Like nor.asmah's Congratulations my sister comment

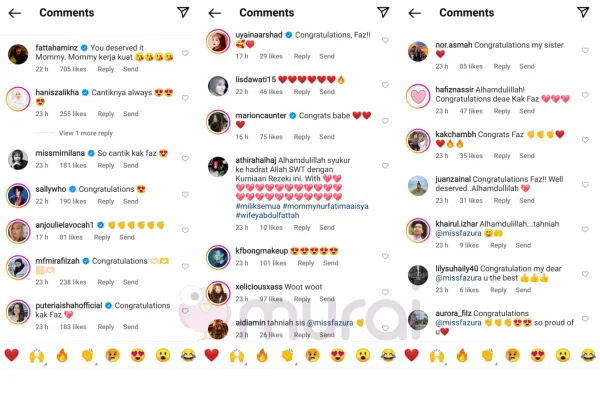click(x=585, y=50)
